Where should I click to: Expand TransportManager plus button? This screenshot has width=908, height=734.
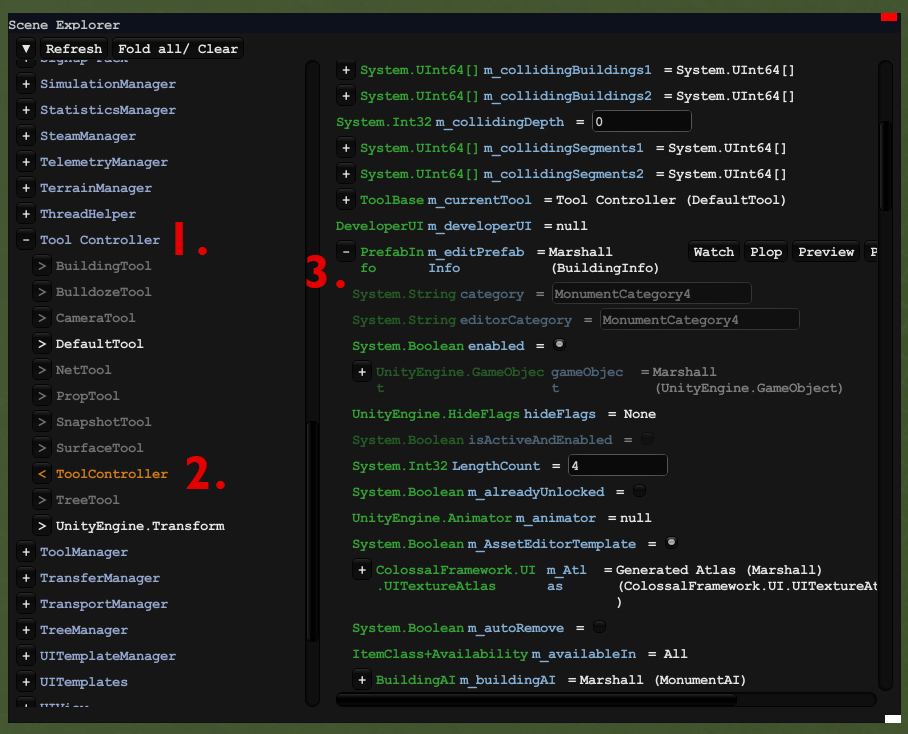pos(25,604)
